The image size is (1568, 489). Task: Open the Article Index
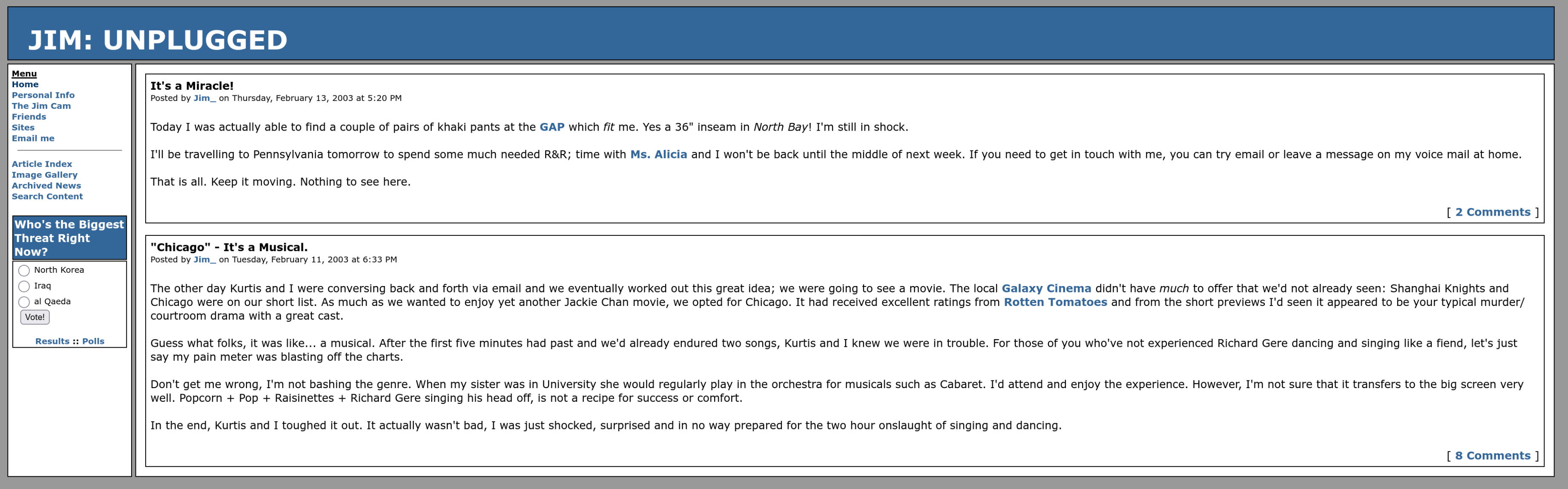point(42,164)
